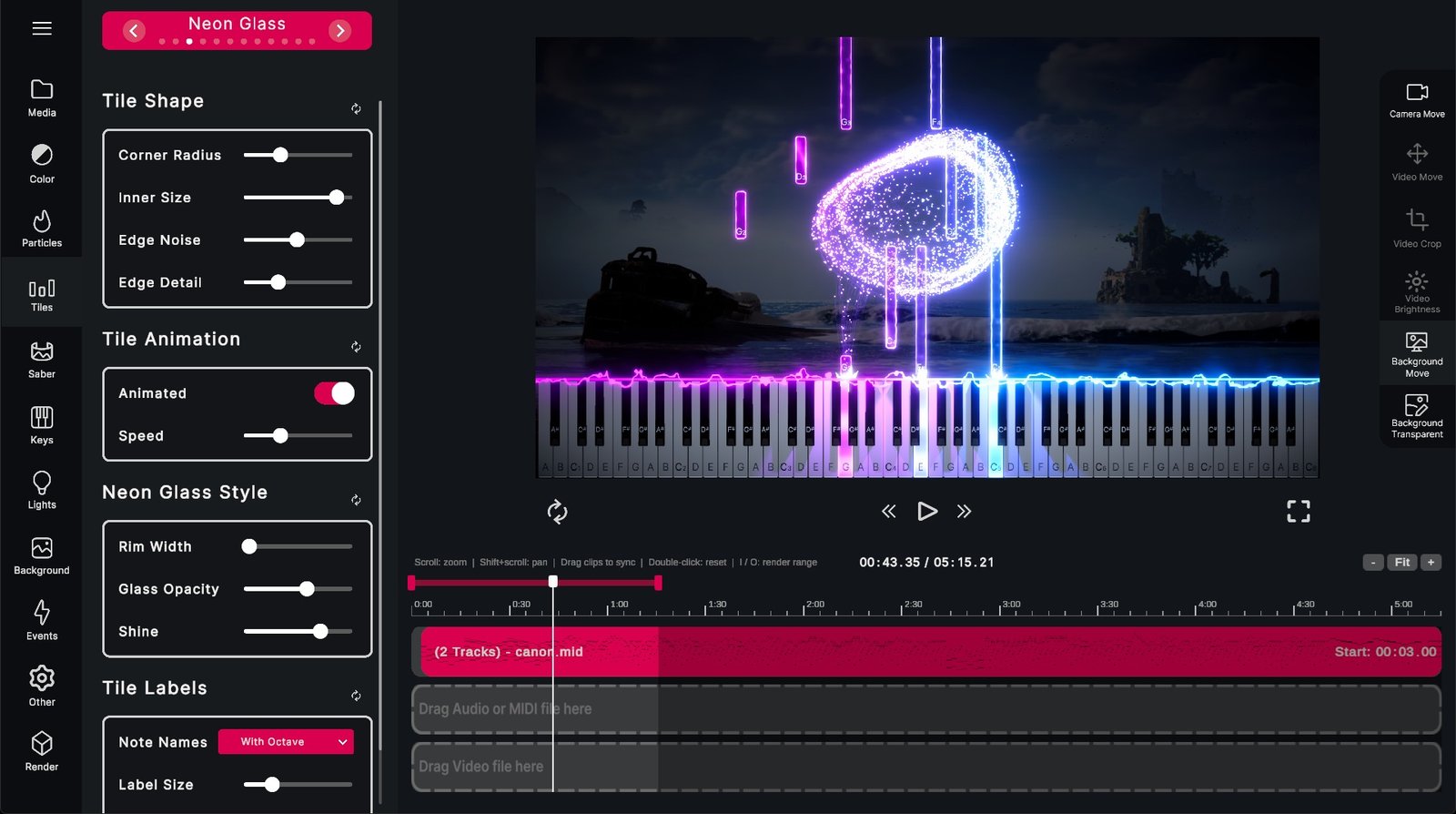The width and height of the screenshot is (1456, 814).
Task: Select the Keys sidebar icon
Action: point(42,425)
